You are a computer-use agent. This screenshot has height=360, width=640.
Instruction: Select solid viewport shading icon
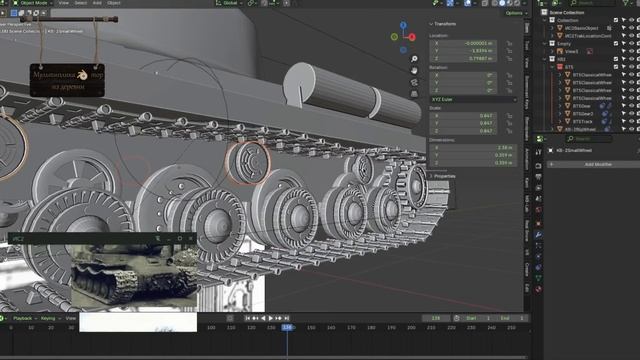coord(502,3)
